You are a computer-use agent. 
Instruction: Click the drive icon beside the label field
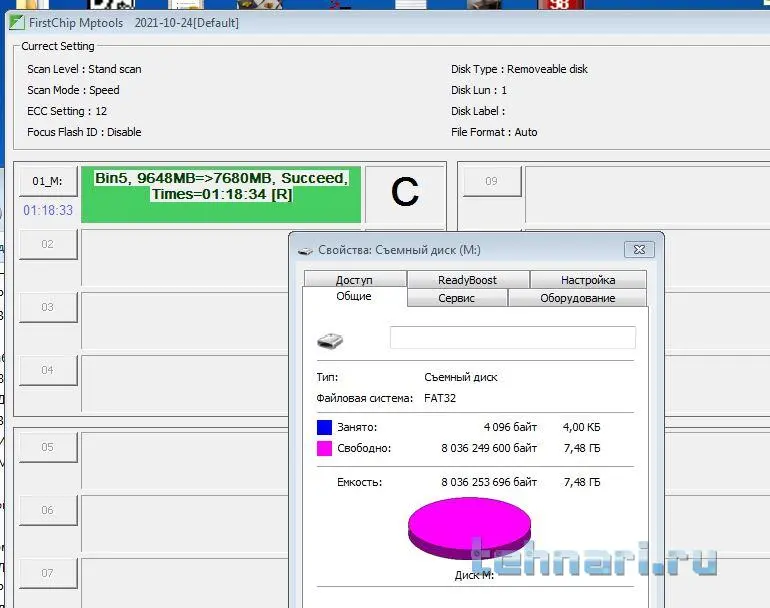click(330, 340)
